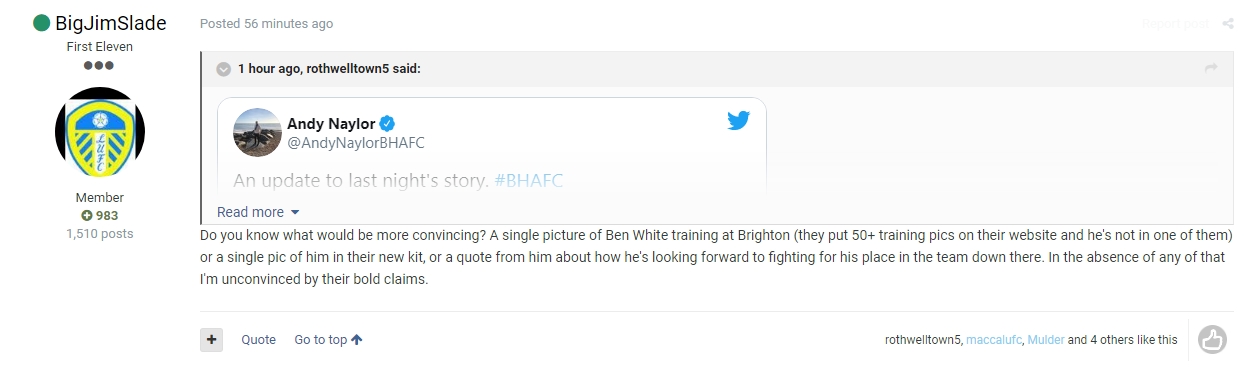
Task: Click the Leeds United avatar image
Action: [x=99, y=132]
